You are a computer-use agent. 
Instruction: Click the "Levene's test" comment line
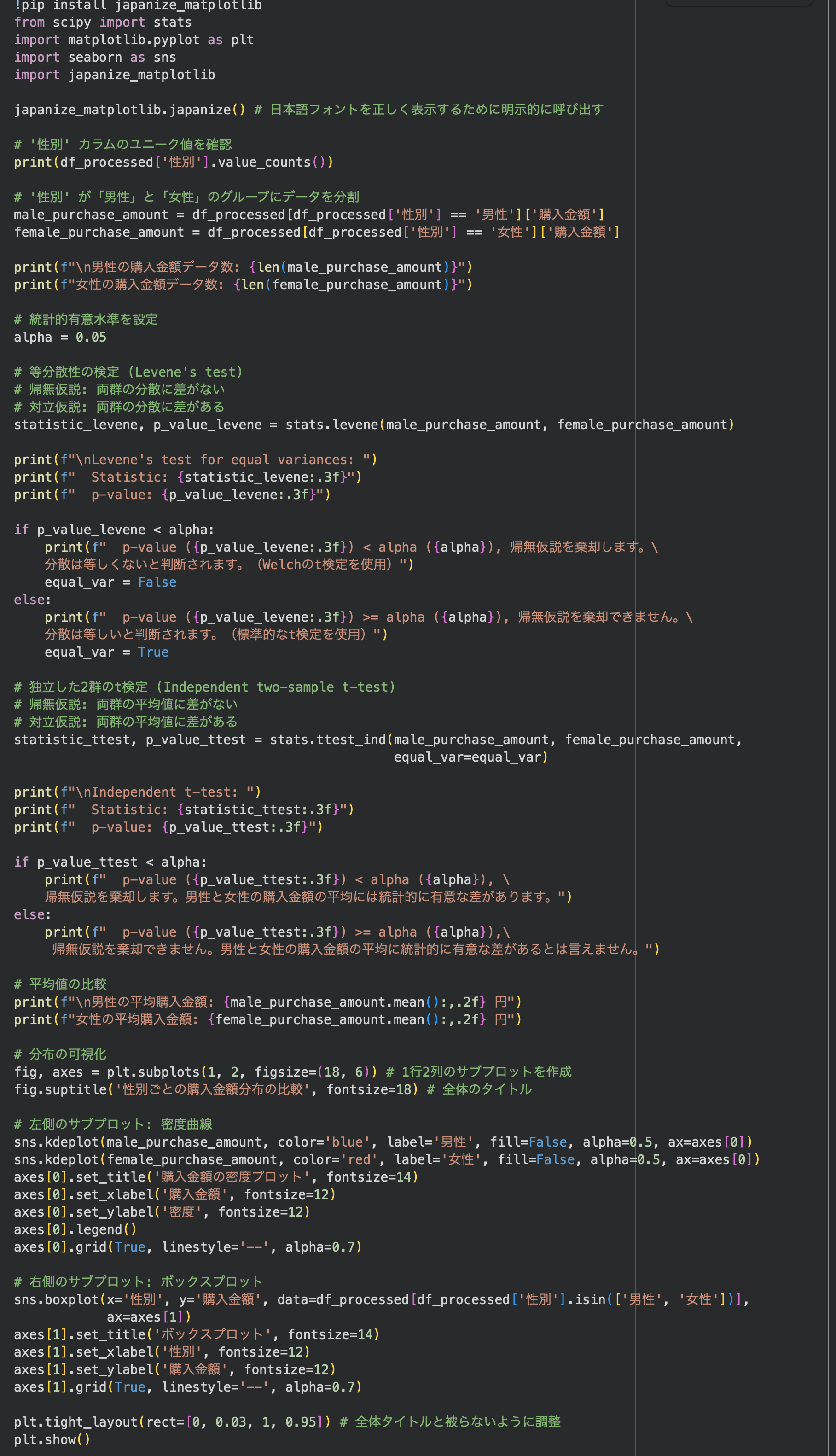click(x=128, y=372)
